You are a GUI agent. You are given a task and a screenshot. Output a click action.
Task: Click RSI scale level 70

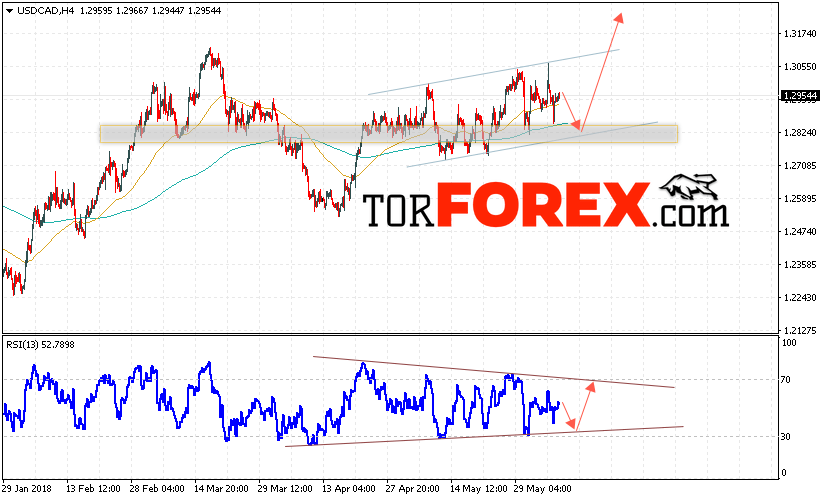[x=785, y=380]
